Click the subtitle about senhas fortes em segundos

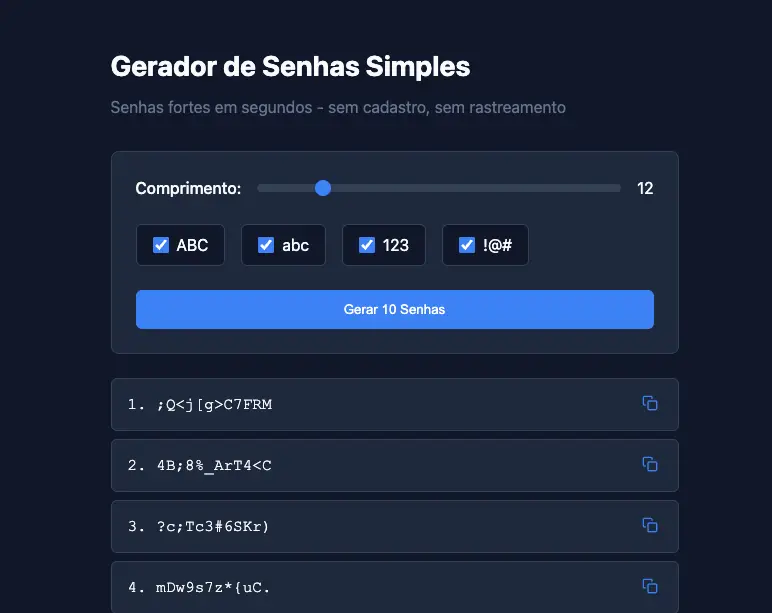click(338, 107)
